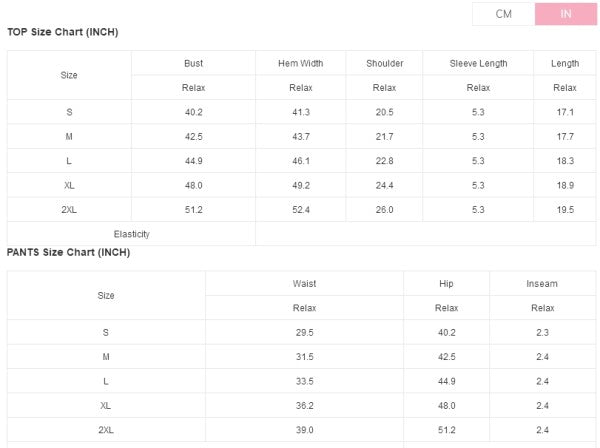Click the Elasticity row label

131,234
